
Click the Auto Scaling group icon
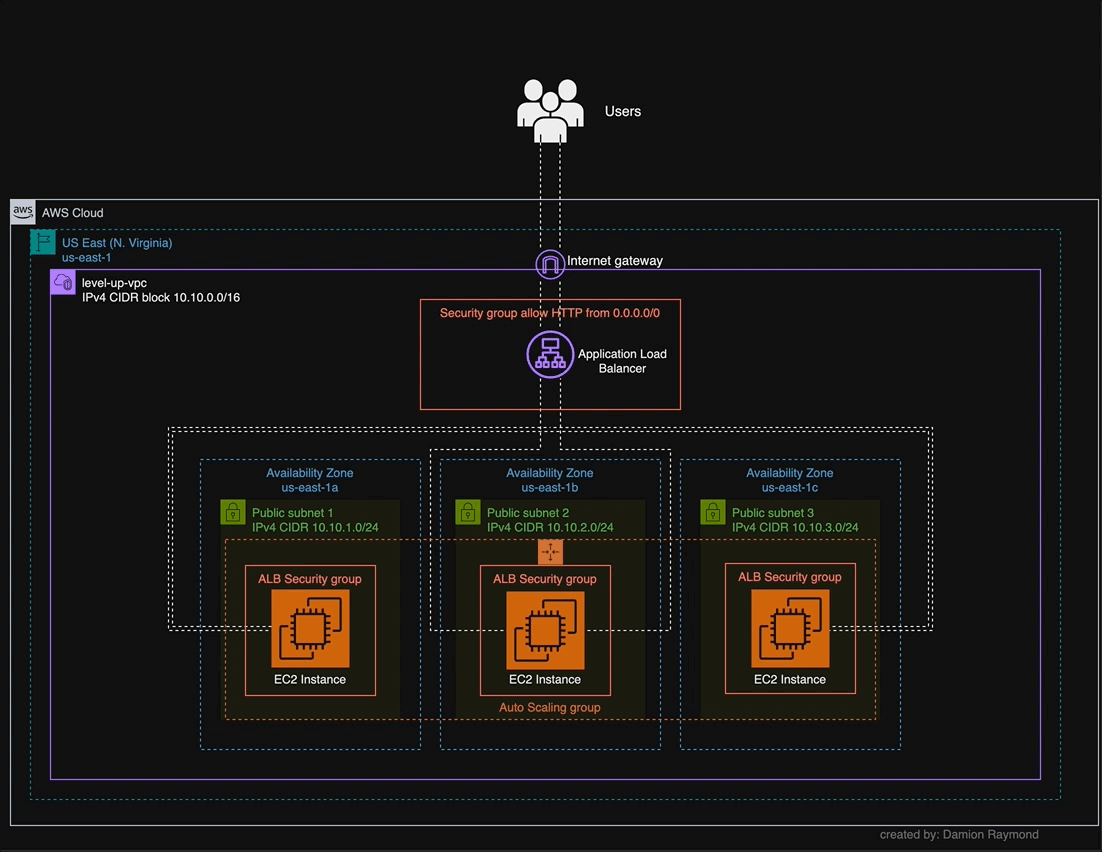(x=549, y=551)
